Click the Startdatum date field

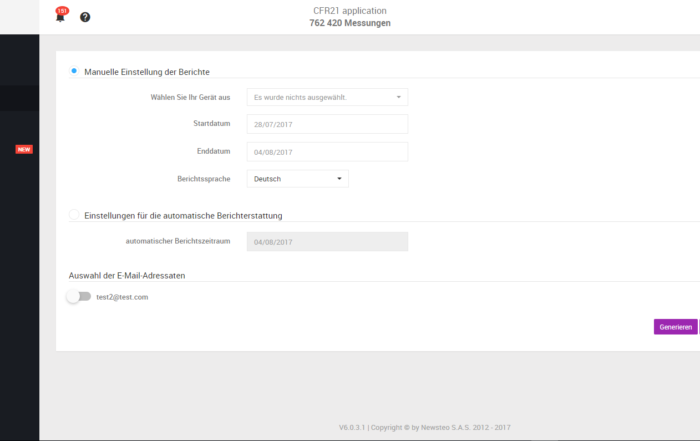pyautogui.click(x=327, y=124)
